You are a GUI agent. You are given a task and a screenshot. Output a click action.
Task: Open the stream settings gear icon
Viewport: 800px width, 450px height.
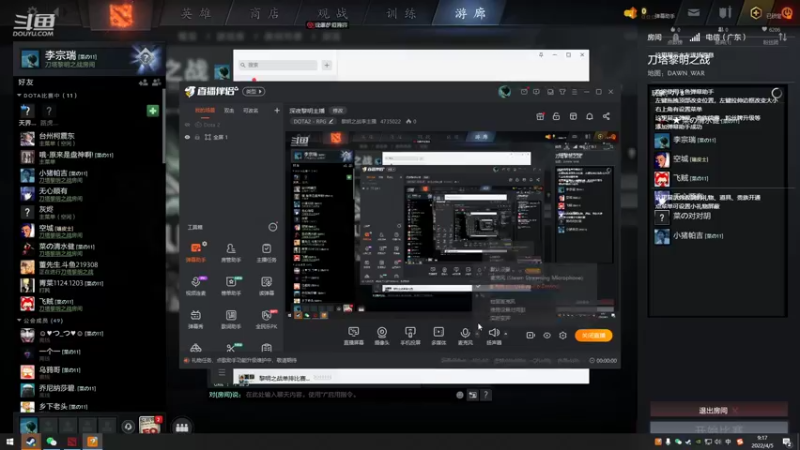pos(563,335)
